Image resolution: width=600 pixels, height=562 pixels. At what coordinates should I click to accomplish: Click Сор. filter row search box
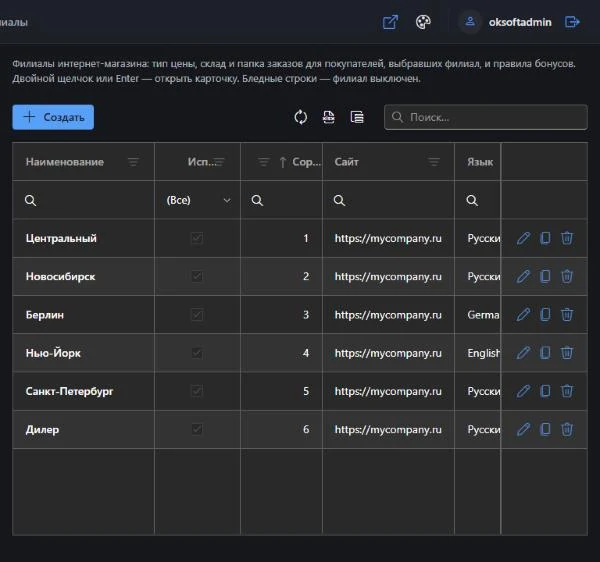[x=282, y=200]
